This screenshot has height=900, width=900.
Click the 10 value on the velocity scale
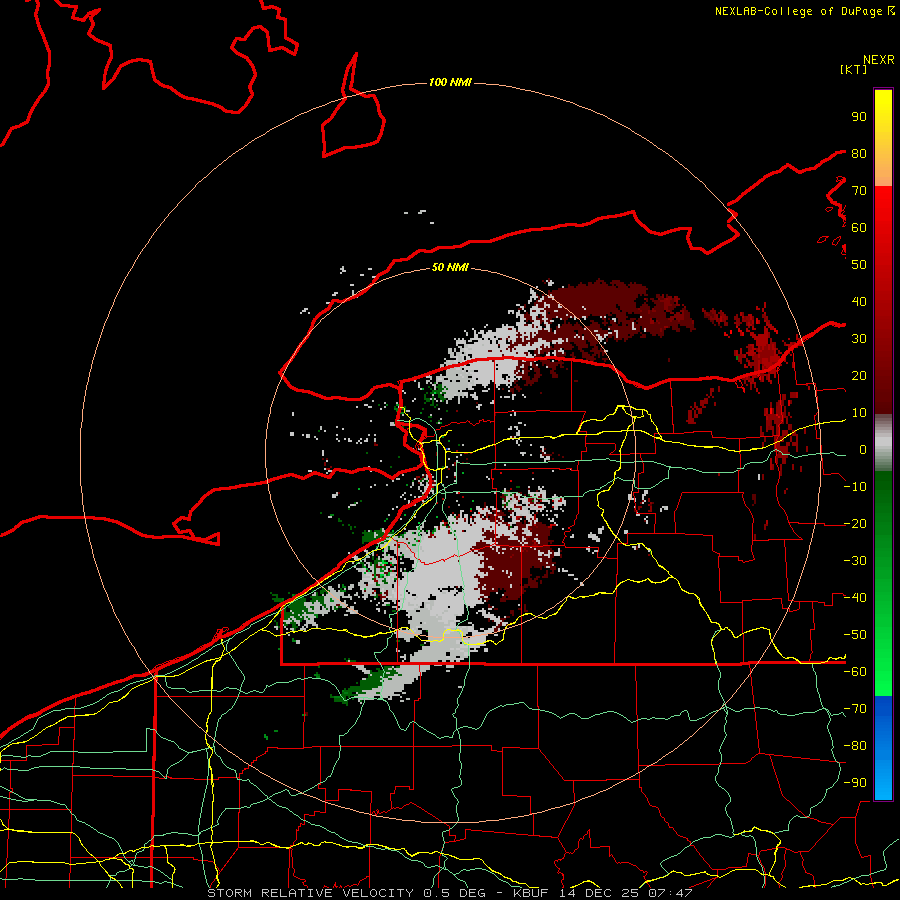coord(859,413)
